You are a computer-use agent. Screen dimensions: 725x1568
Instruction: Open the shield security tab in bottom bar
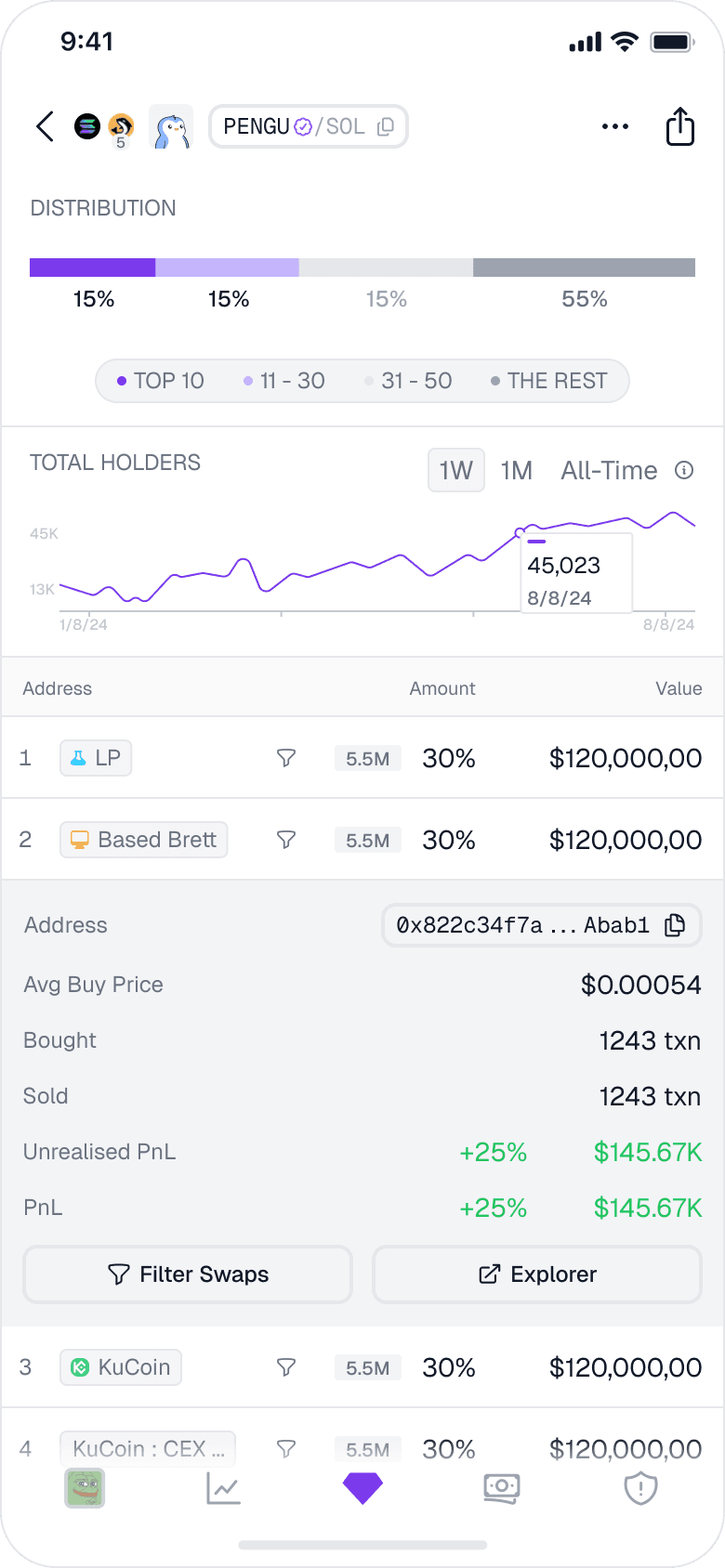click(640, 1489)
